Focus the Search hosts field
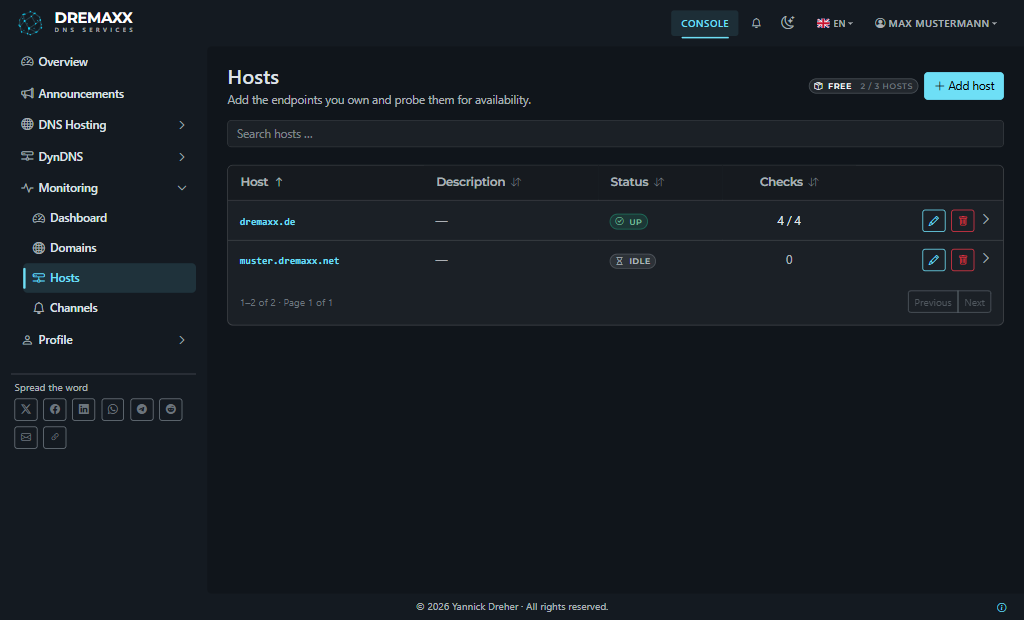The image size is (1024, 620). coord(615,134)
